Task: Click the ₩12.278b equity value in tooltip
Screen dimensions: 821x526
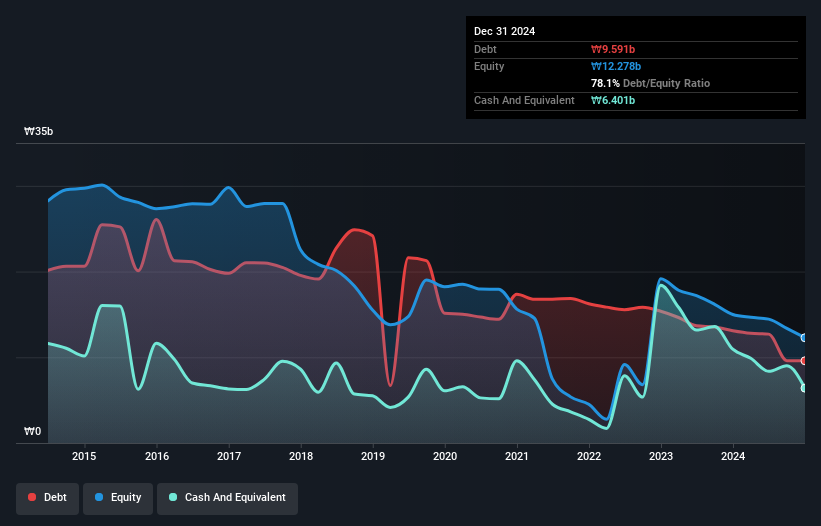Action: [616, 66]
